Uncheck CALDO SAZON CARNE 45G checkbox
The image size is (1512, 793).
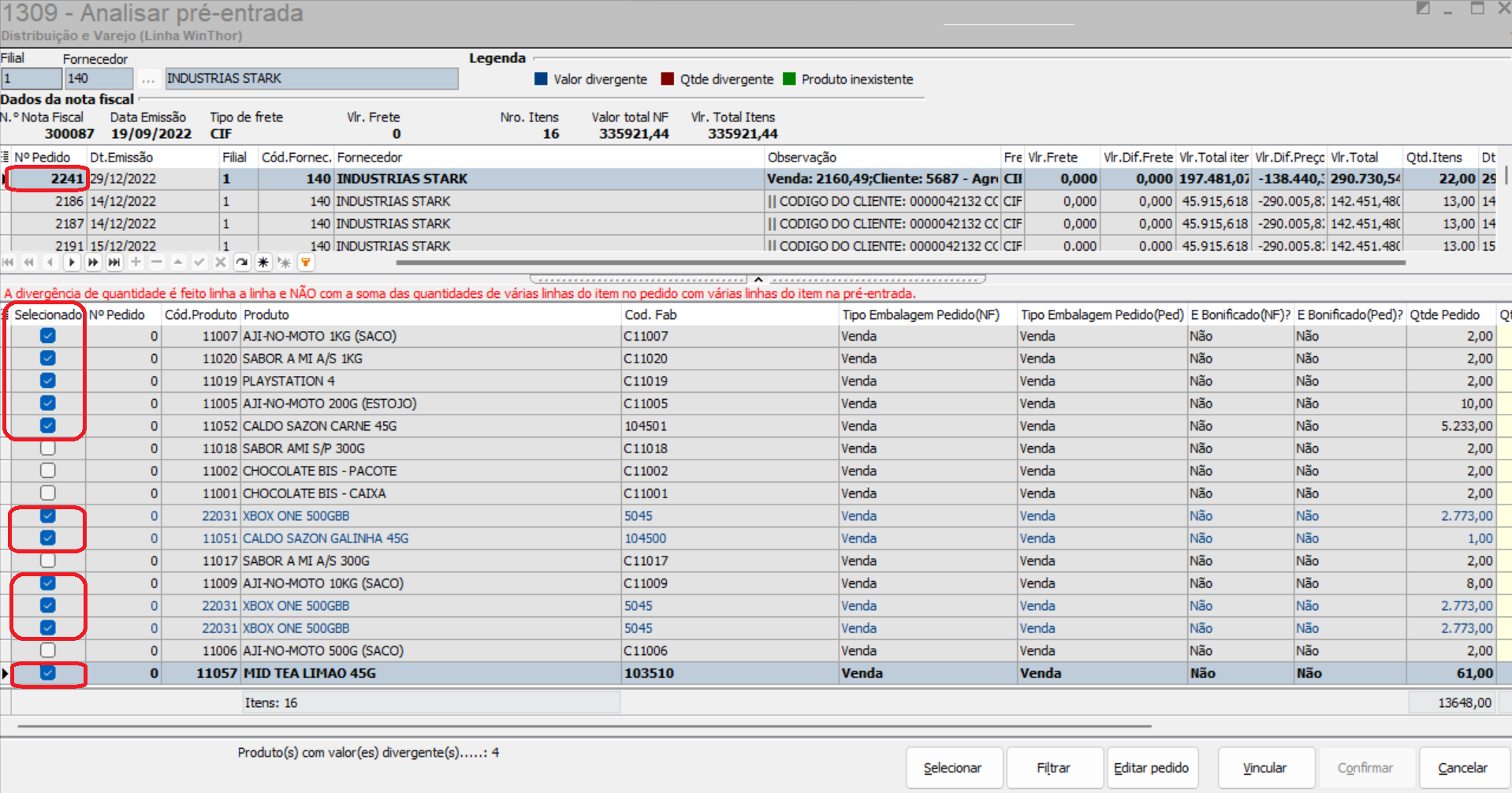pyautogui.click(x=48, y=426)
